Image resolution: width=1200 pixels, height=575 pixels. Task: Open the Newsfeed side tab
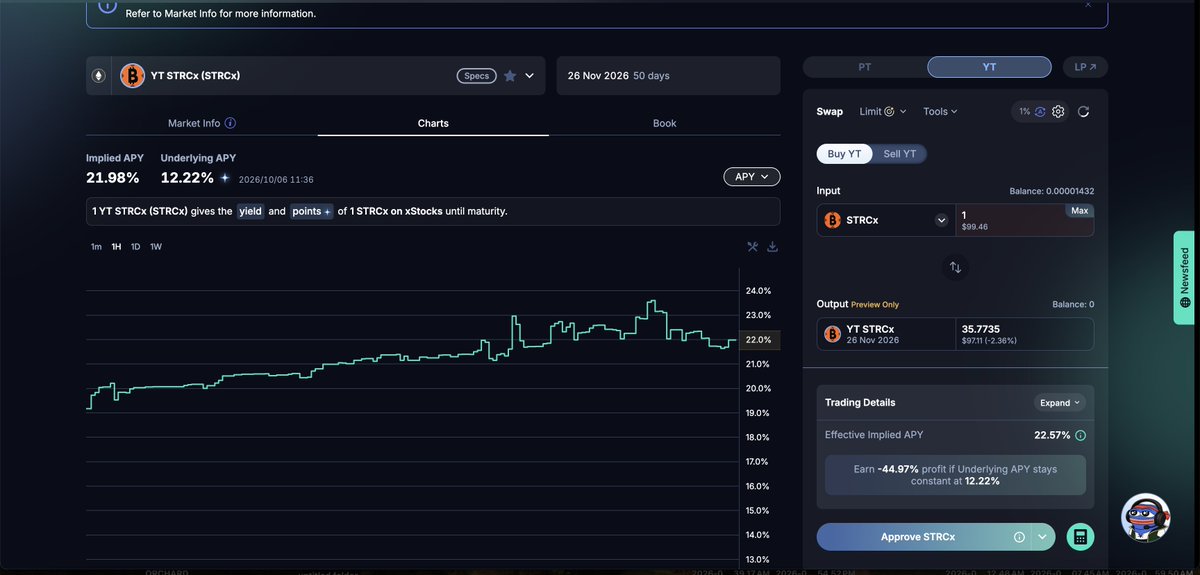point(1185,278)
